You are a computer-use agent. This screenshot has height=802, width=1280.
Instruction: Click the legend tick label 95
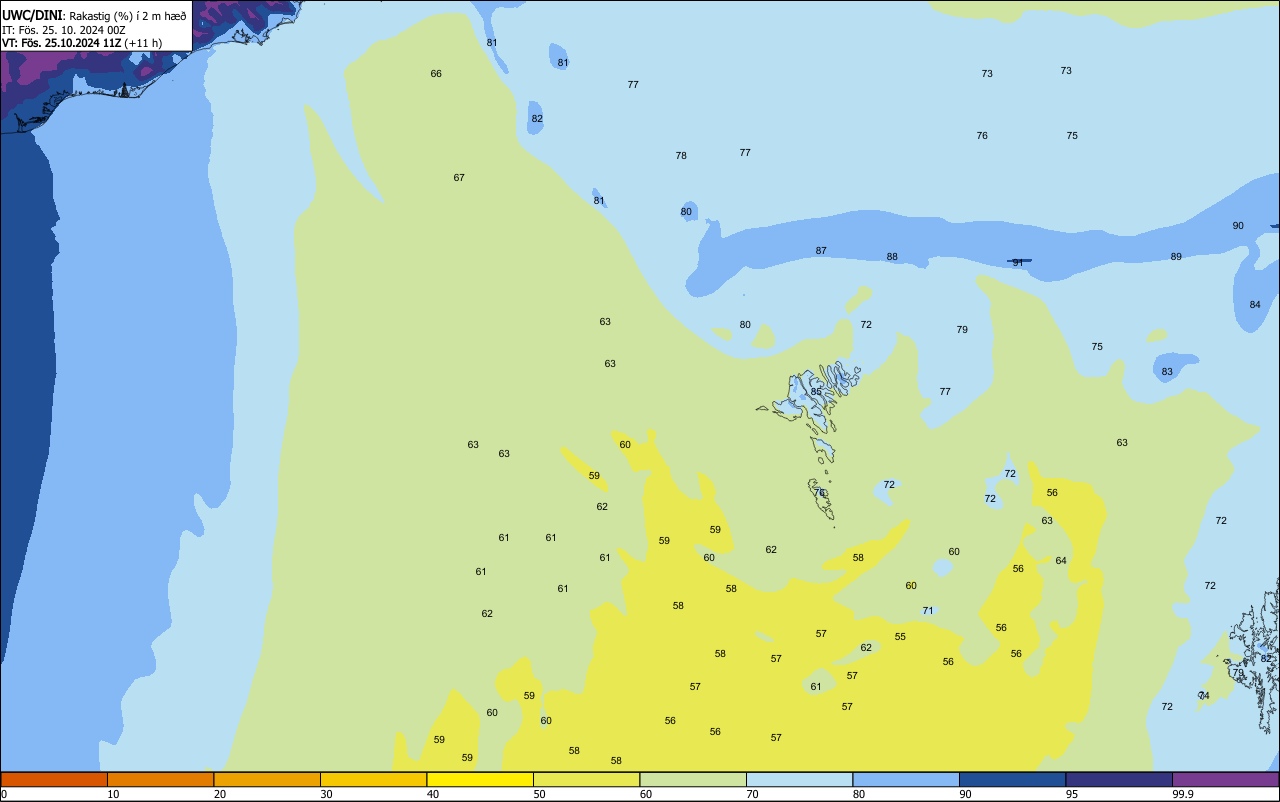tap(1072, 795)
